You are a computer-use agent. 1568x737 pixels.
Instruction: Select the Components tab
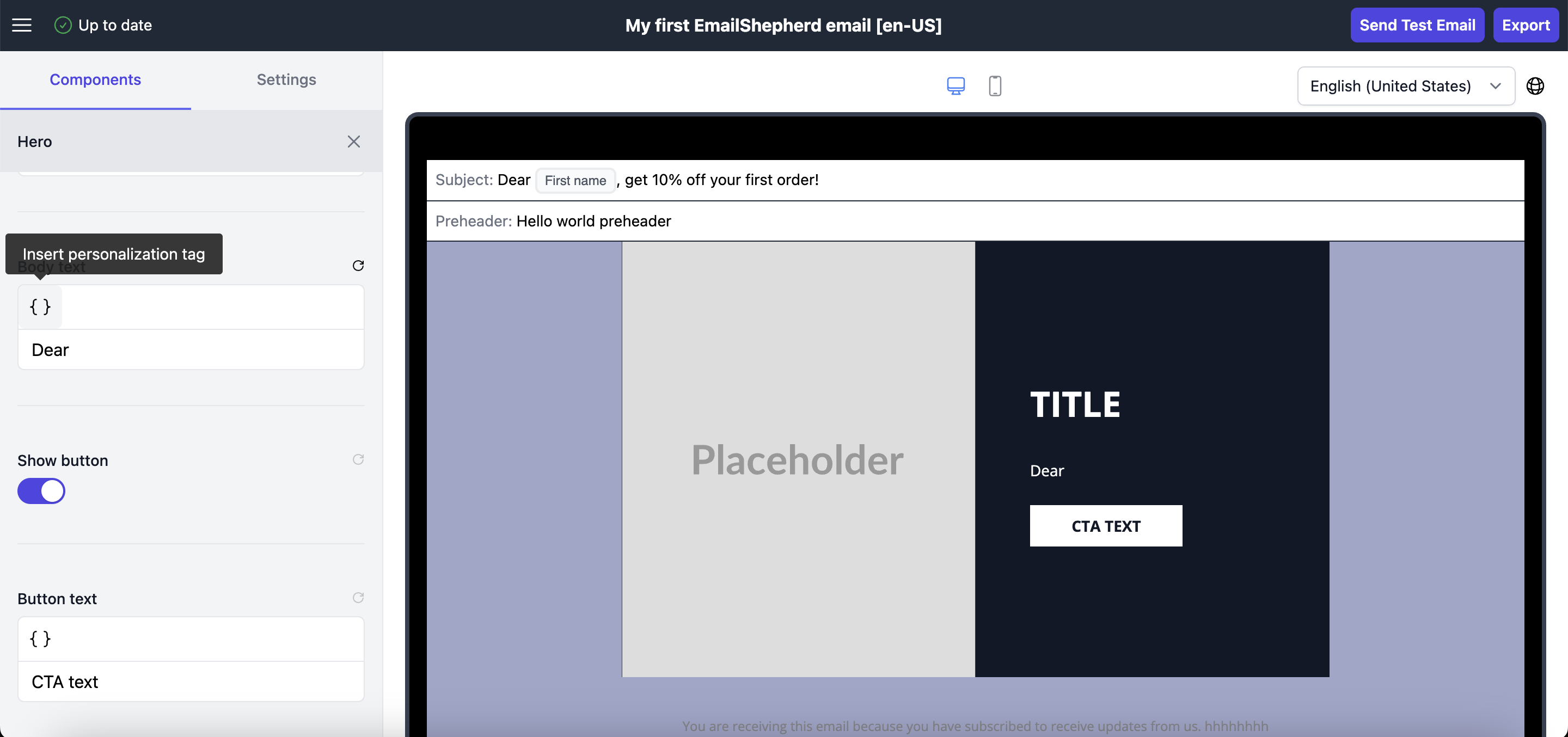(95, 79)
